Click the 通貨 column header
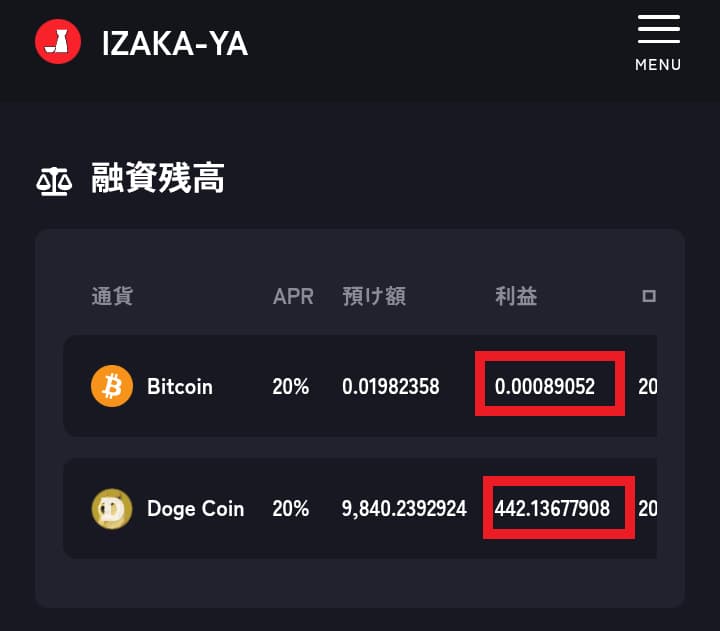The width and height of the screenshot is (720, 631). (x=112, y=296)
